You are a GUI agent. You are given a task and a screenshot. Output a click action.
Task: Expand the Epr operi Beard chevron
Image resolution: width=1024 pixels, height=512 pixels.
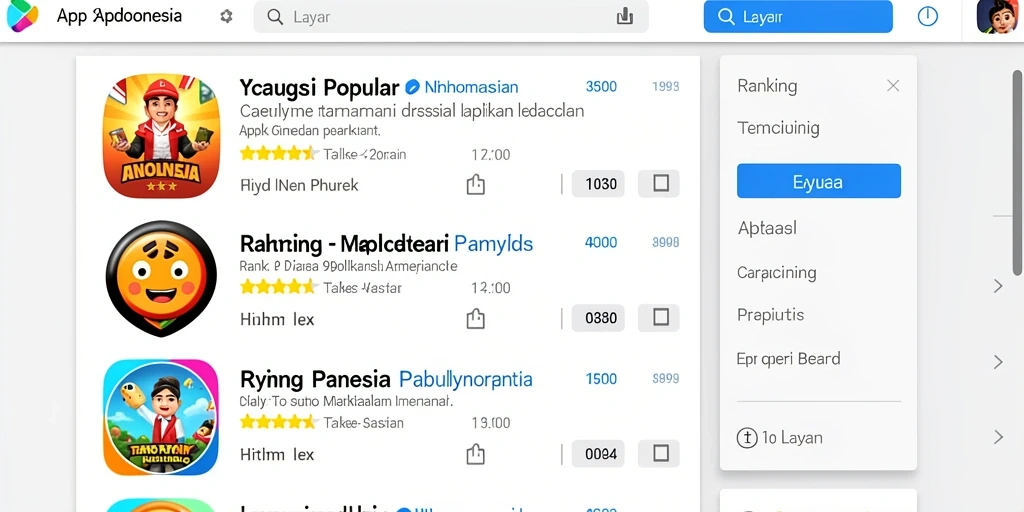pos(997,362)
